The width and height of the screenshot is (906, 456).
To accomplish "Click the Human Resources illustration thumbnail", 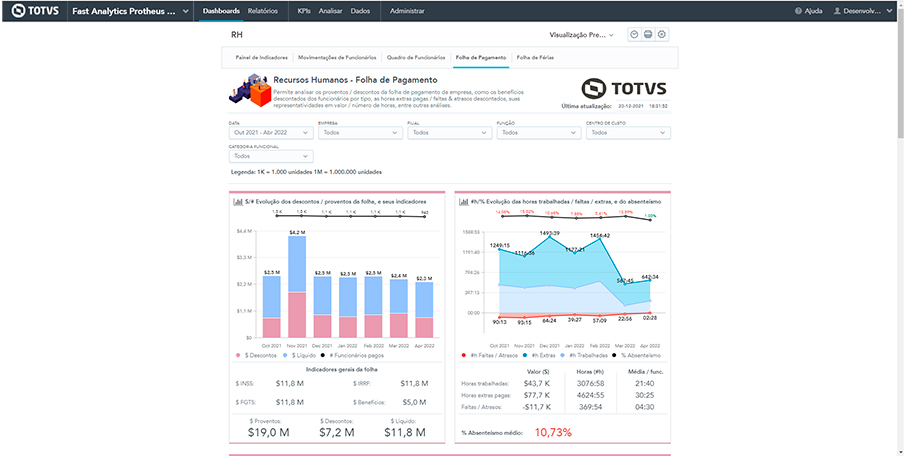I will tap(250, 90).
